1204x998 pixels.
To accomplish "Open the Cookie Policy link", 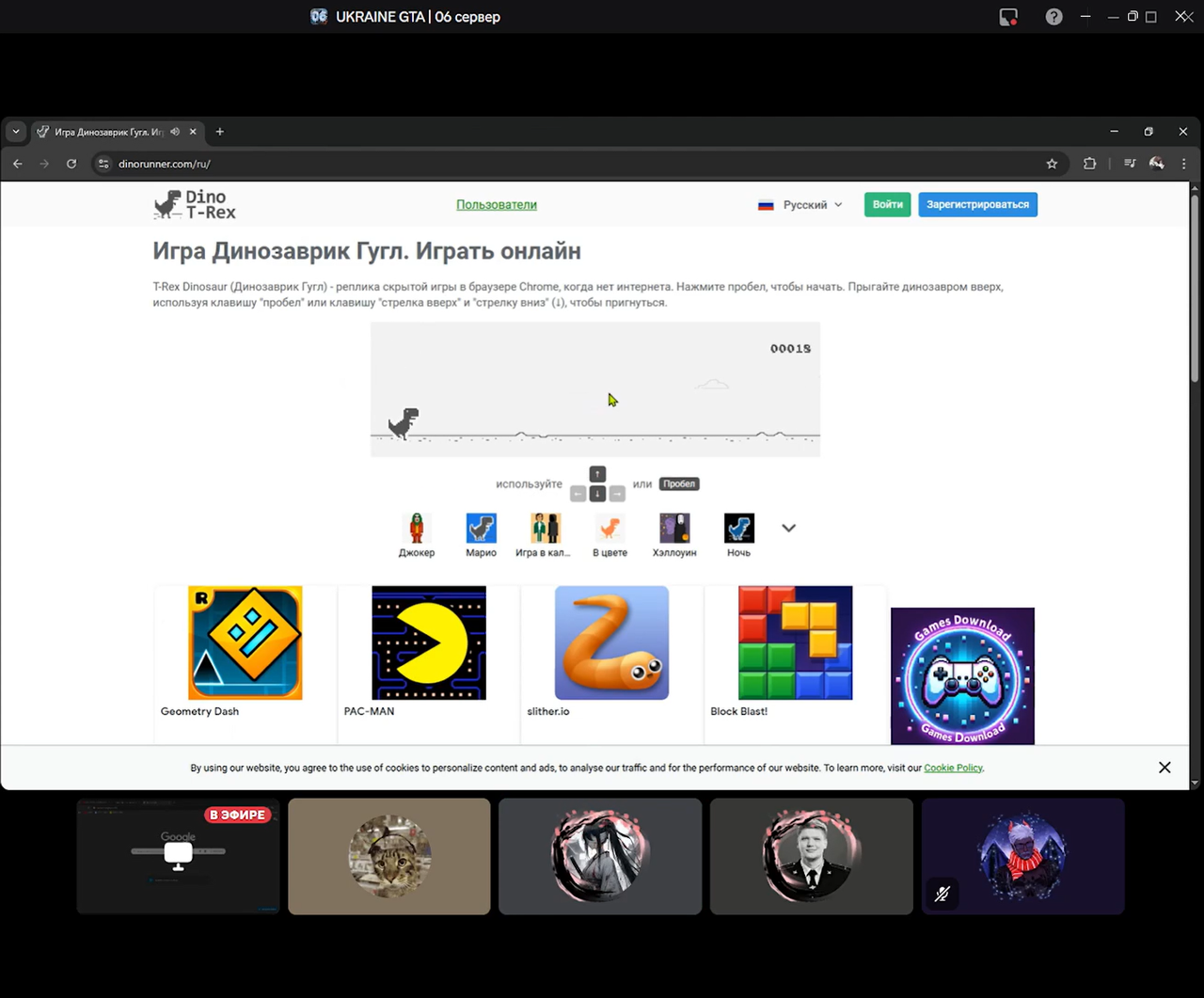I will tap(953, 768).
